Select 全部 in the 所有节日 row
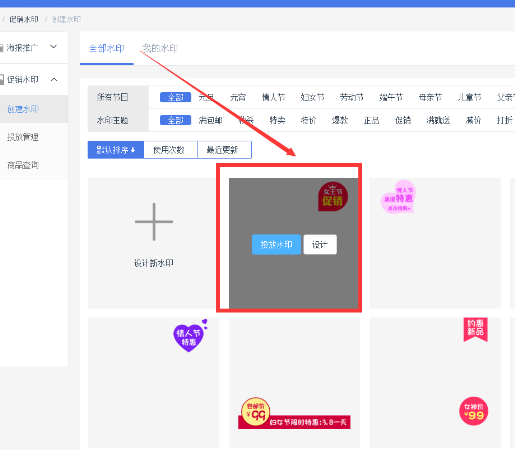Image resolution: width=515 pixels, height=450 pixels. [175, 97]
